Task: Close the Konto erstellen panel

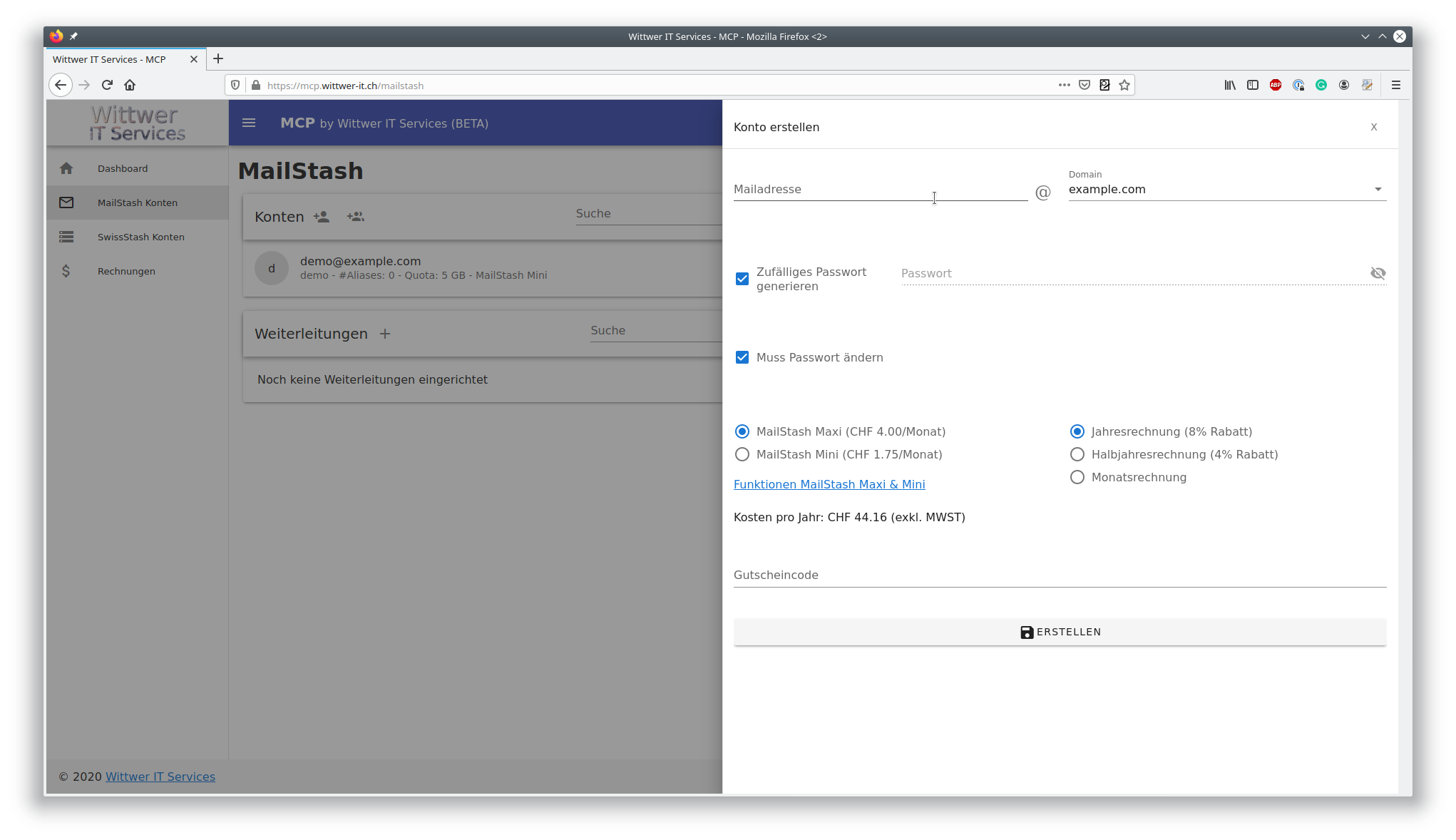Action: pos(1373,127)
